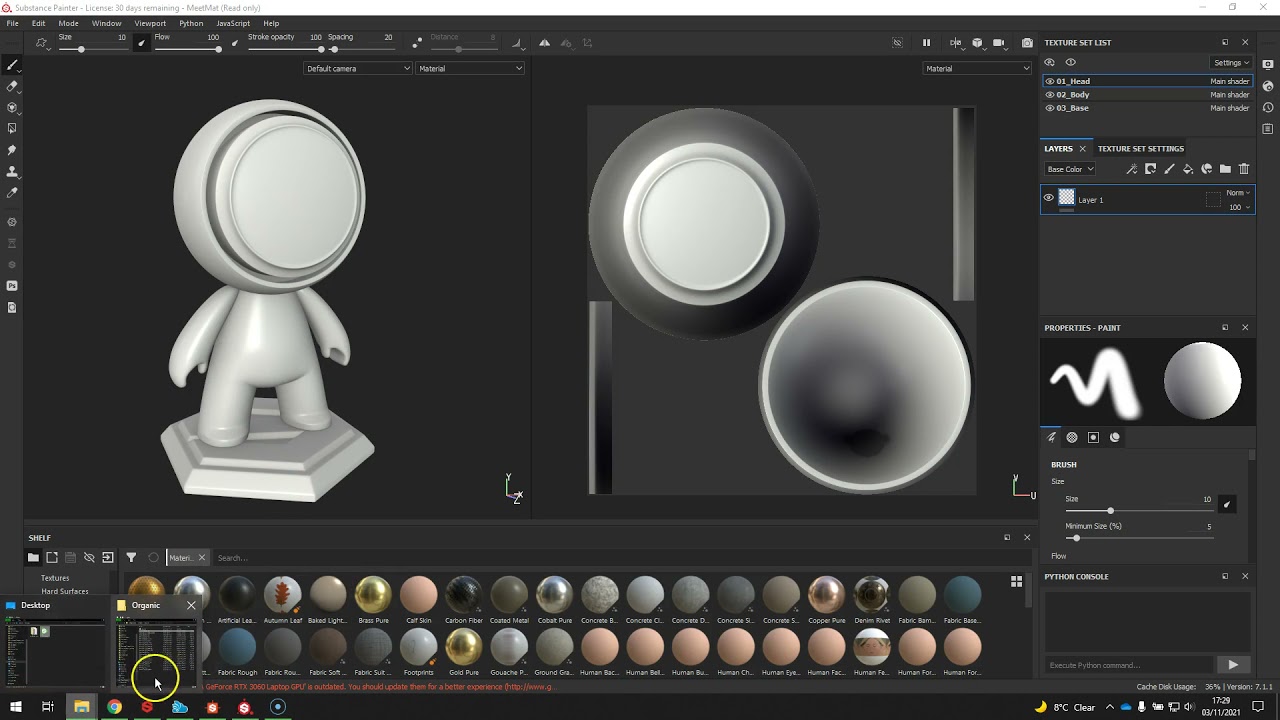Add a mask to Layer 1
The image size is (1280, 720).
1151,169
